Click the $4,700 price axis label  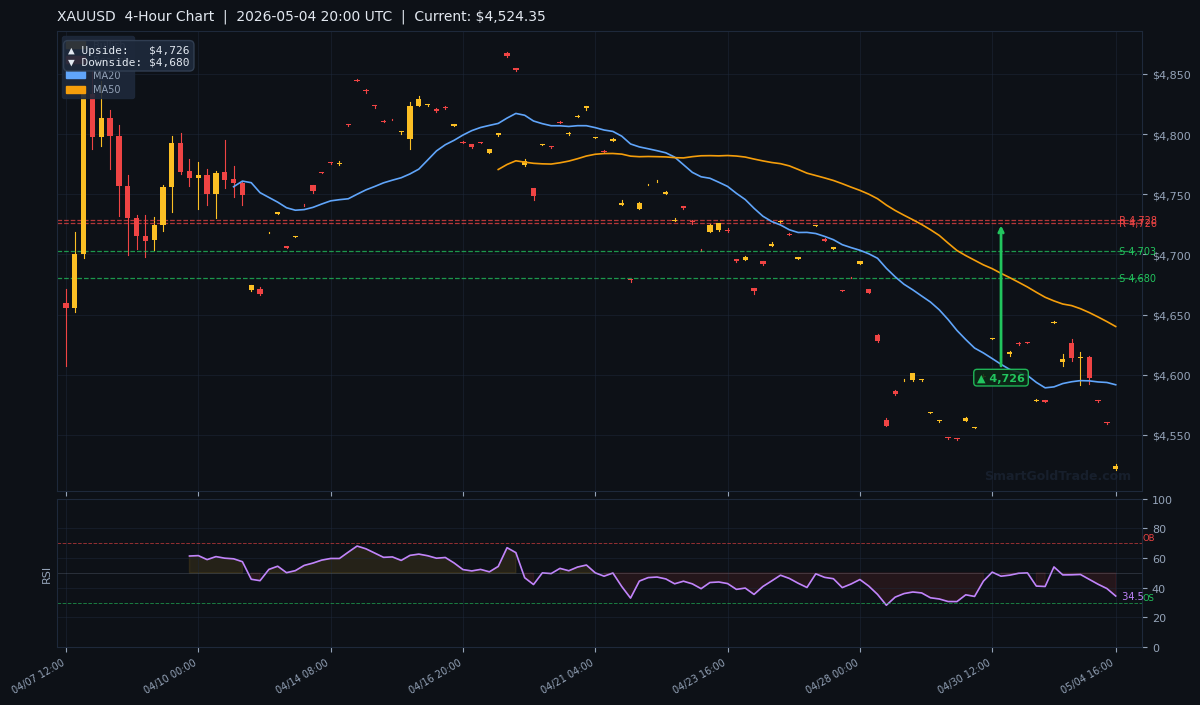[1171, 256]
